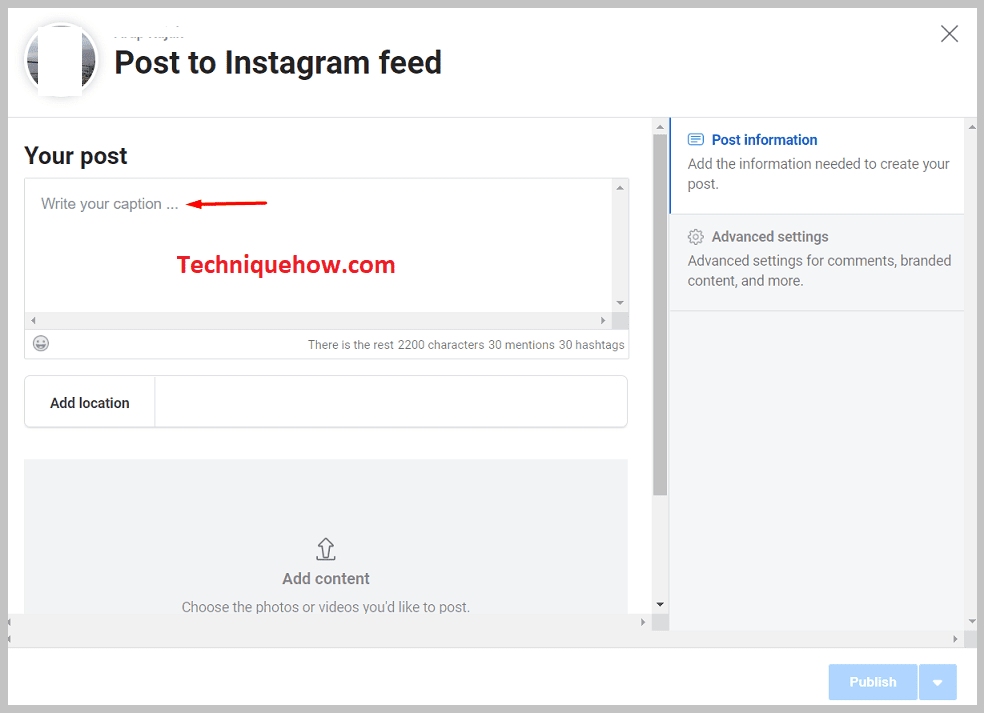Viewport: 984px width, 713px height.
Task: Click the Add location label
Action: tap(90, 403)
